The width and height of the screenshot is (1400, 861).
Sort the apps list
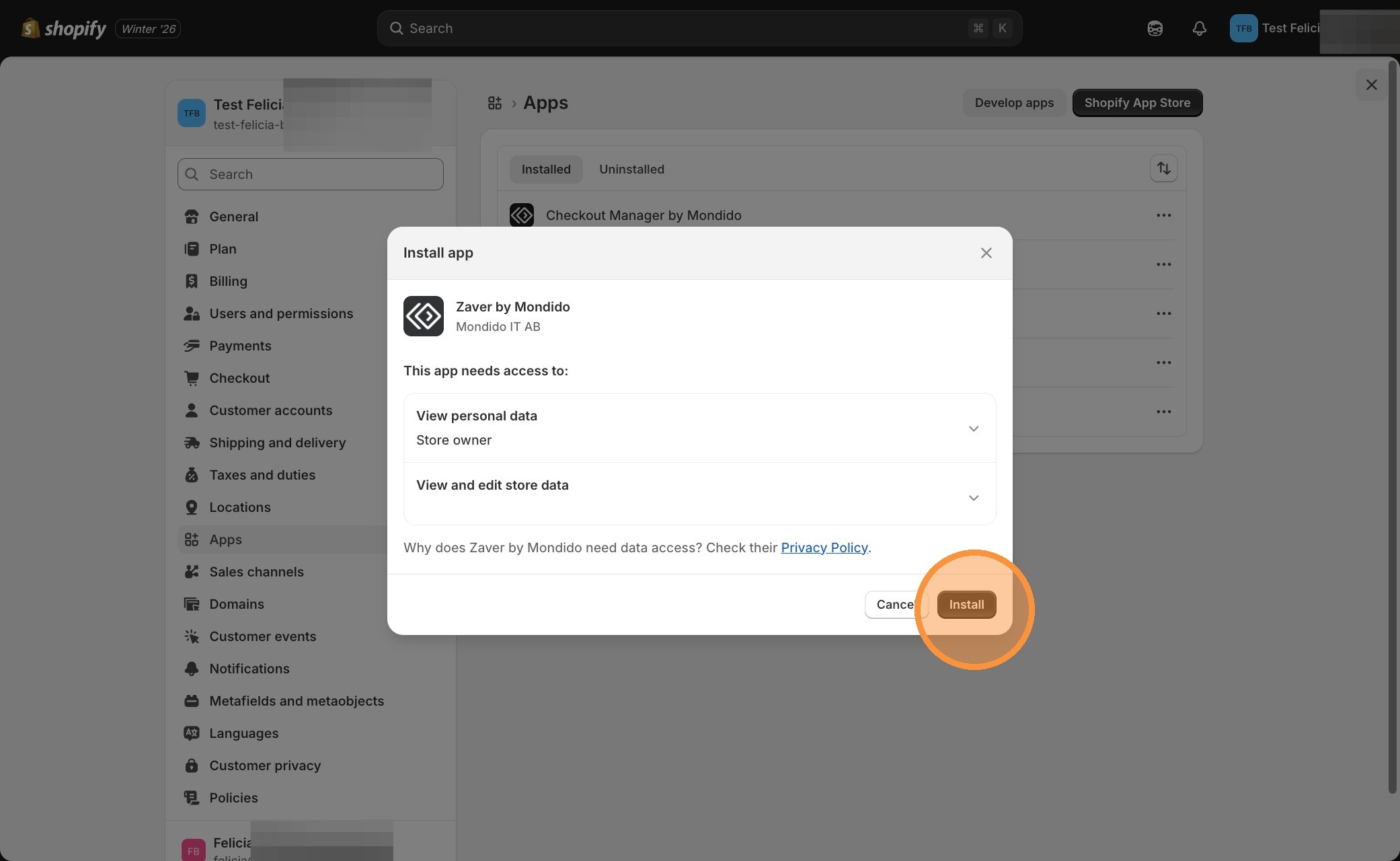[x=1163, y=168]
